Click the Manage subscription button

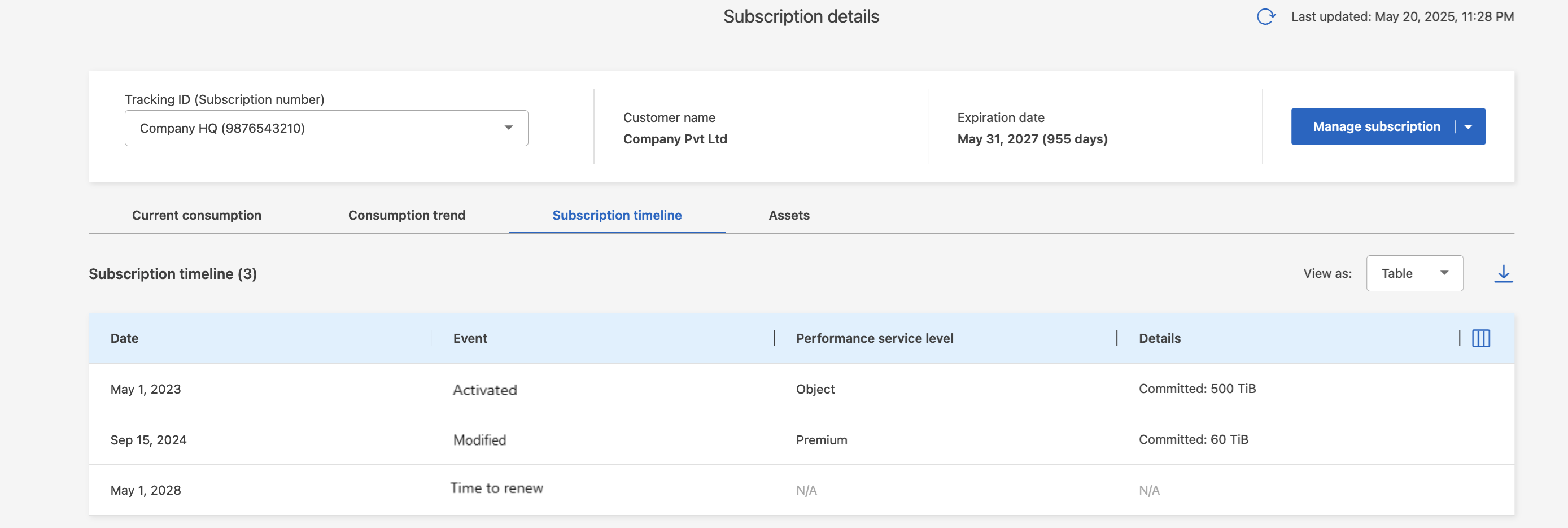[1375, 126]
